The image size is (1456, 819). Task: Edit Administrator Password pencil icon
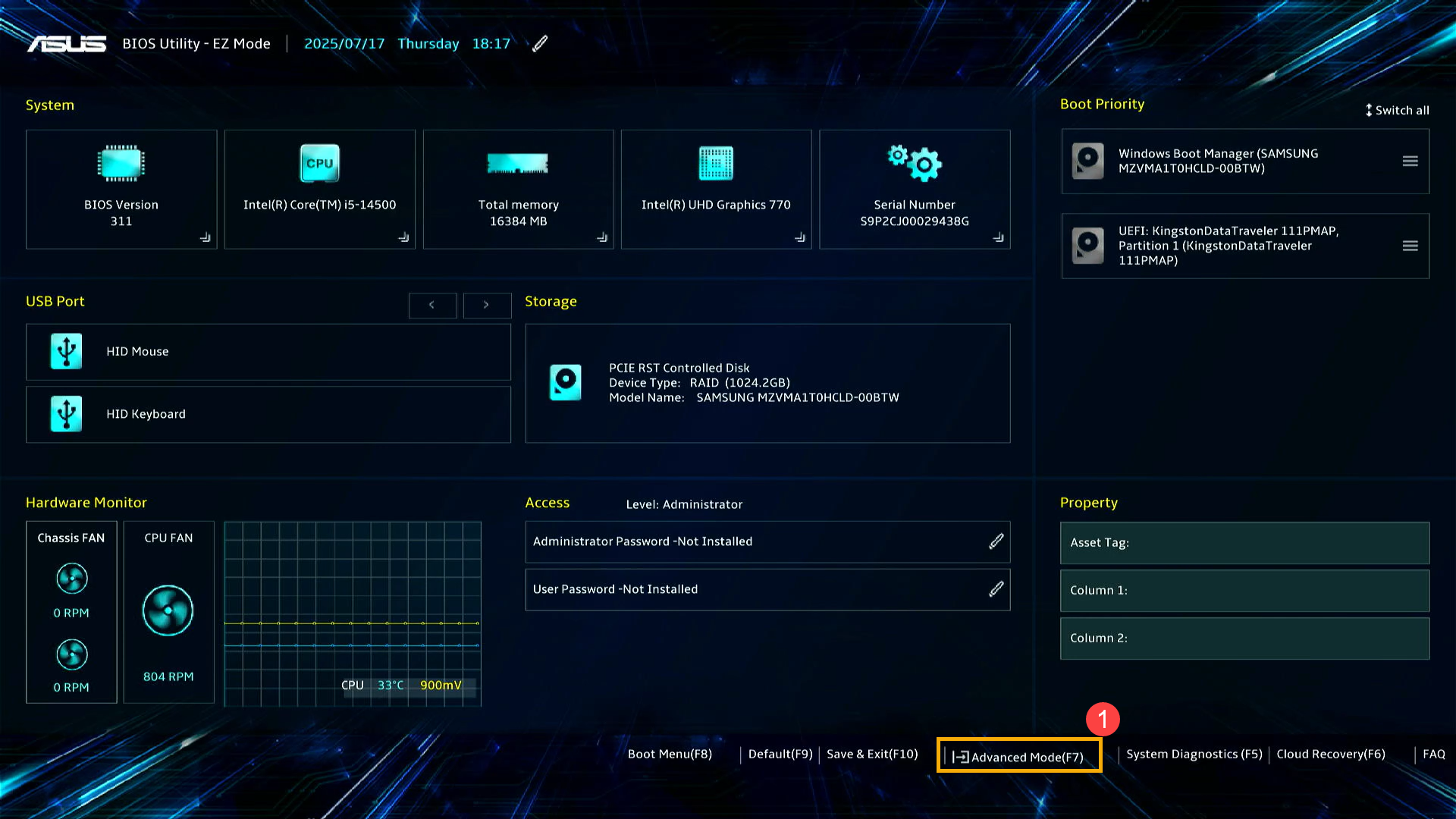click(996, 541)
